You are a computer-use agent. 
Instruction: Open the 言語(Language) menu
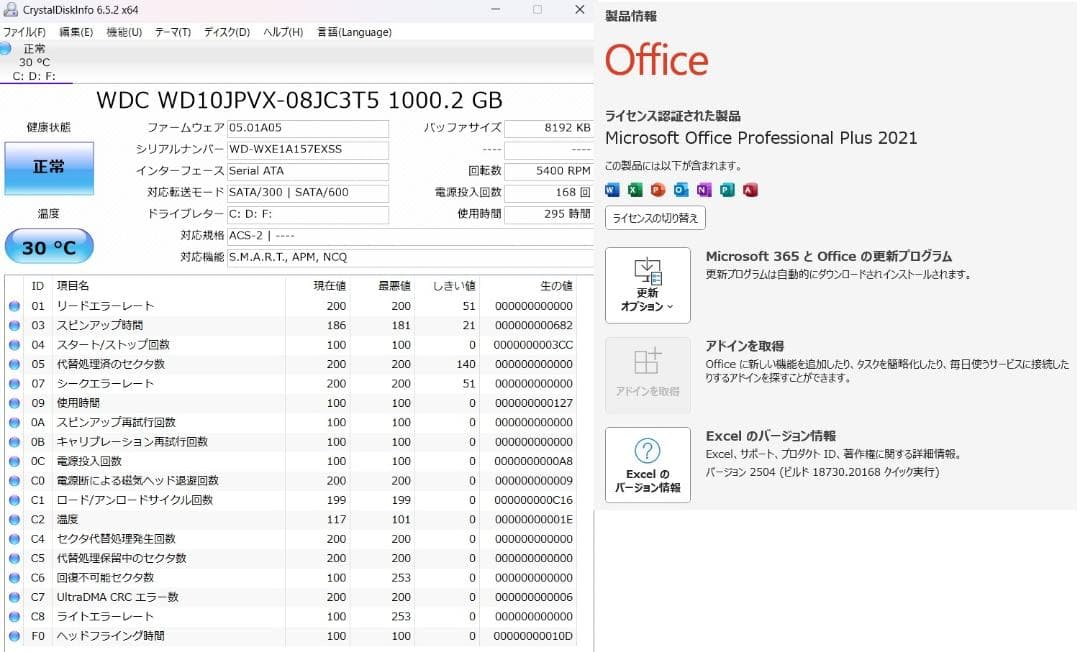pyautogui.click(x=354, y=32)
